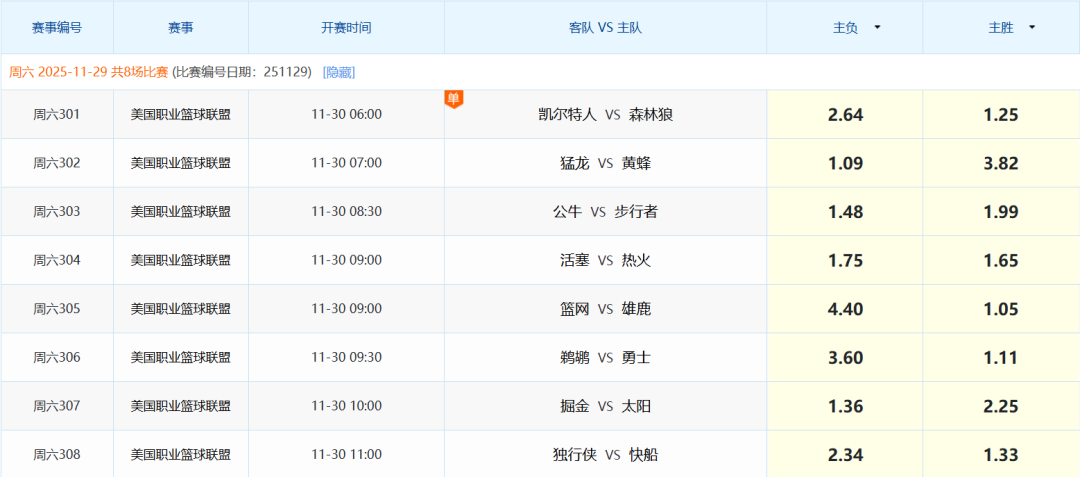
Task: Select 主负 odds 2.64 for 凯尔特人 VS 森林狼
Action: (845, 115)
